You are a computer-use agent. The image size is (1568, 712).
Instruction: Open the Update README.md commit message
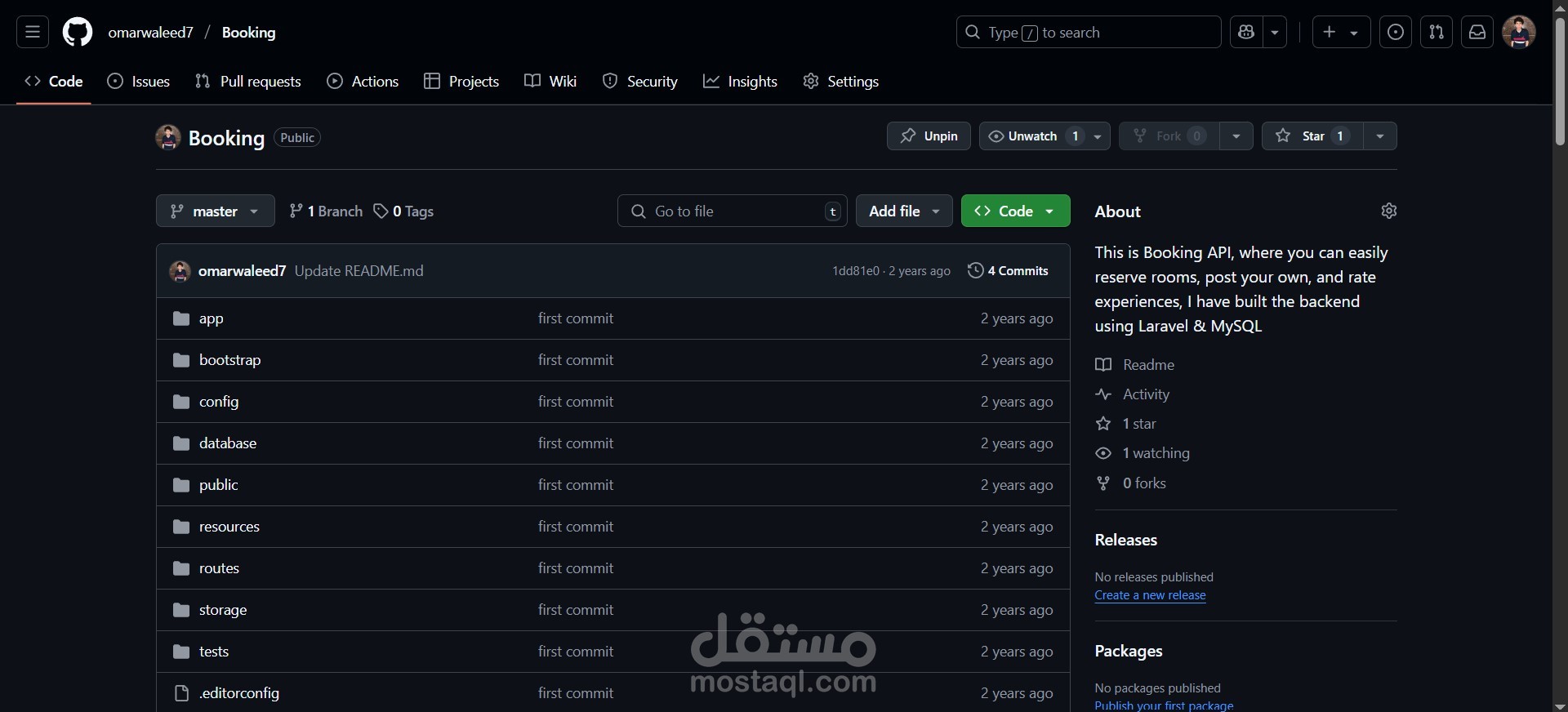click(x=359, y=270)
